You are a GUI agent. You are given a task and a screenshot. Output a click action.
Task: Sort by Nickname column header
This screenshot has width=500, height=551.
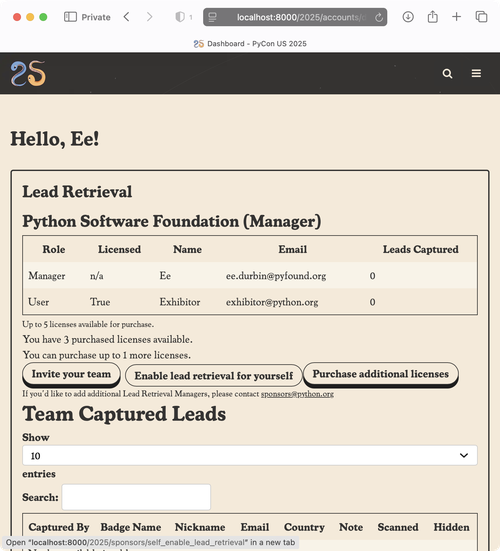click(200, 527)
